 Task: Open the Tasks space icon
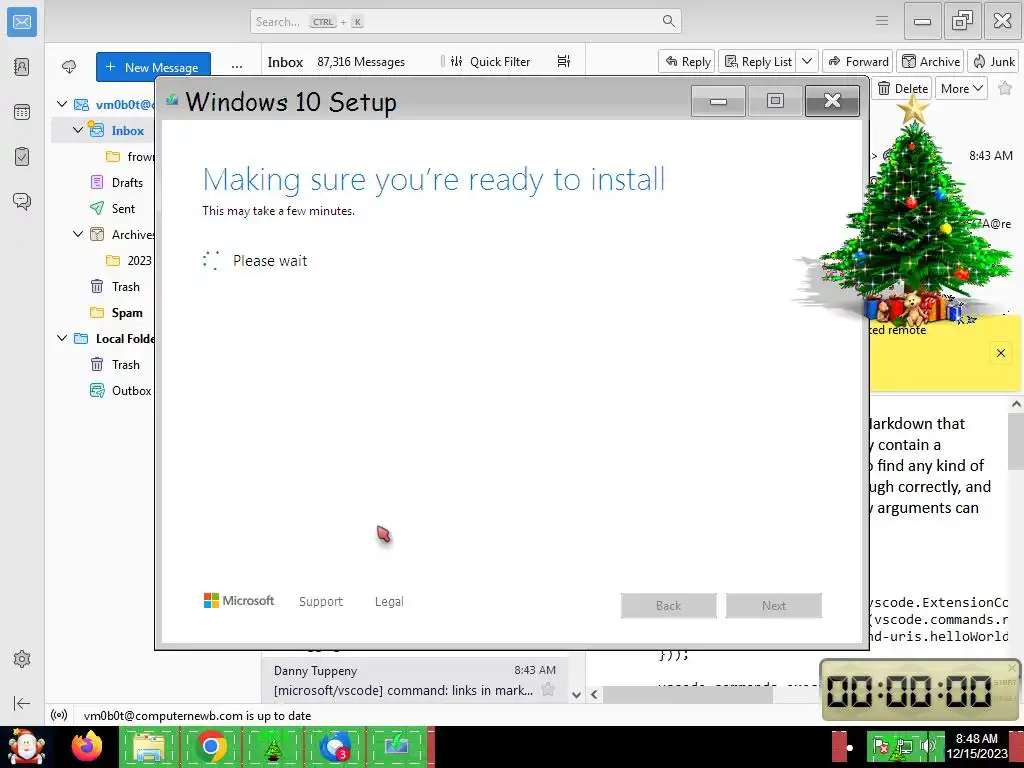point(22,157)
